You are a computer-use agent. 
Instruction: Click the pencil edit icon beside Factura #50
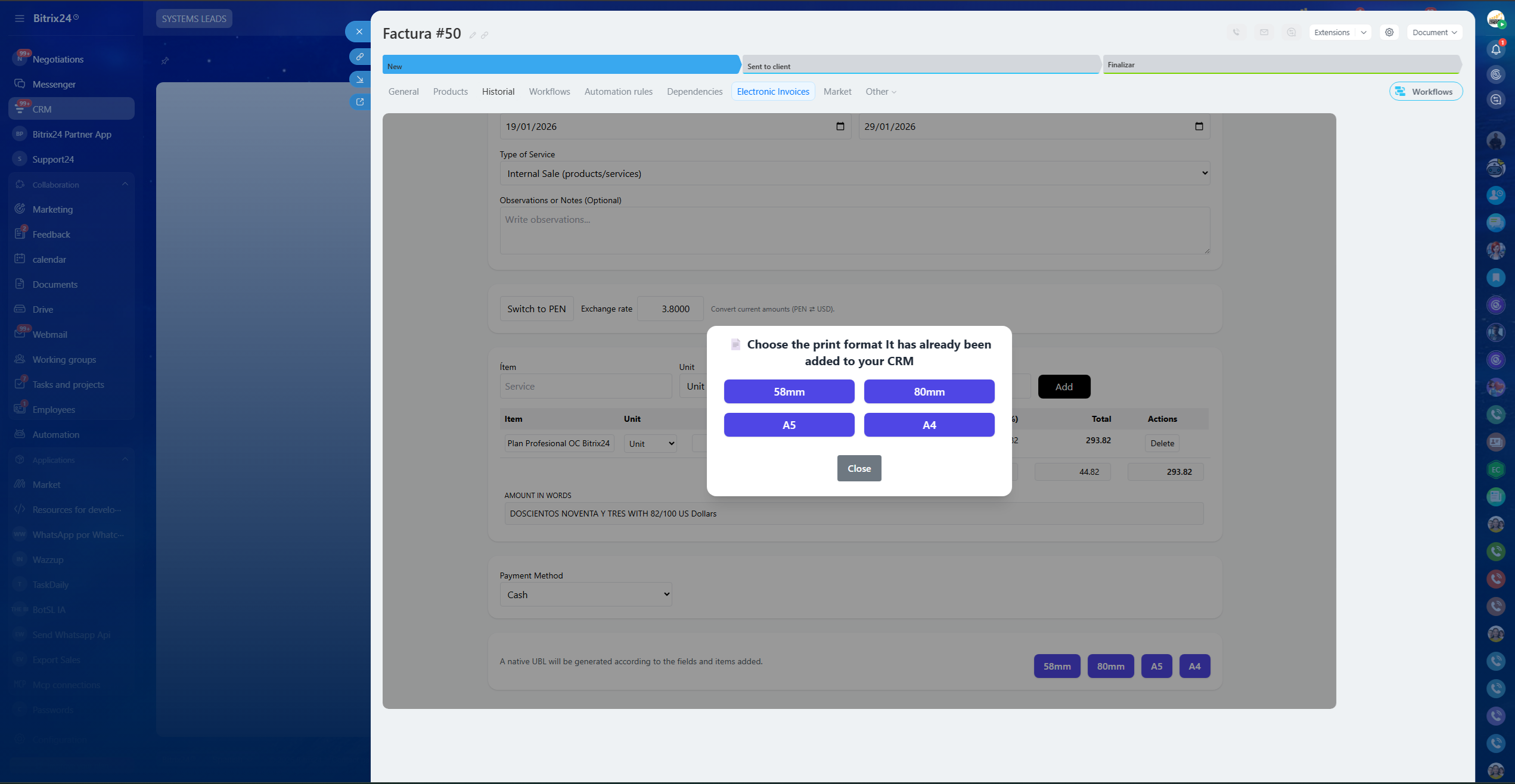tap(473, 35)
